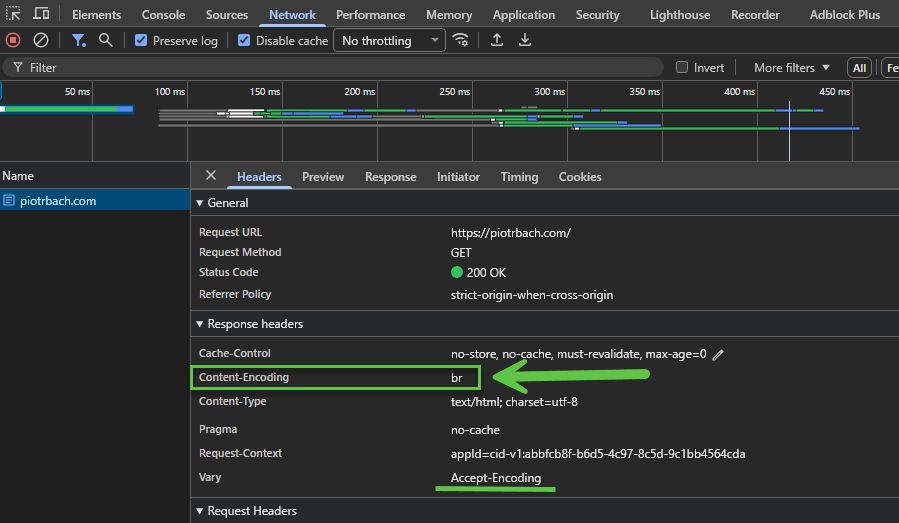This screenshot has height=523, width=899.
Task: Enable the Invert filter checkbox
Action: click(682, 67)
